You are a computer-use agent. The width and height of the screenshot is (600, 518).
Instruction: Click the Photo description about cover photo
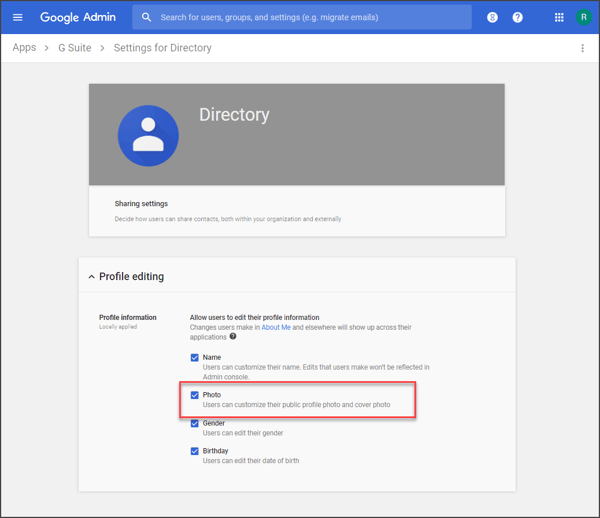[297, 404]
